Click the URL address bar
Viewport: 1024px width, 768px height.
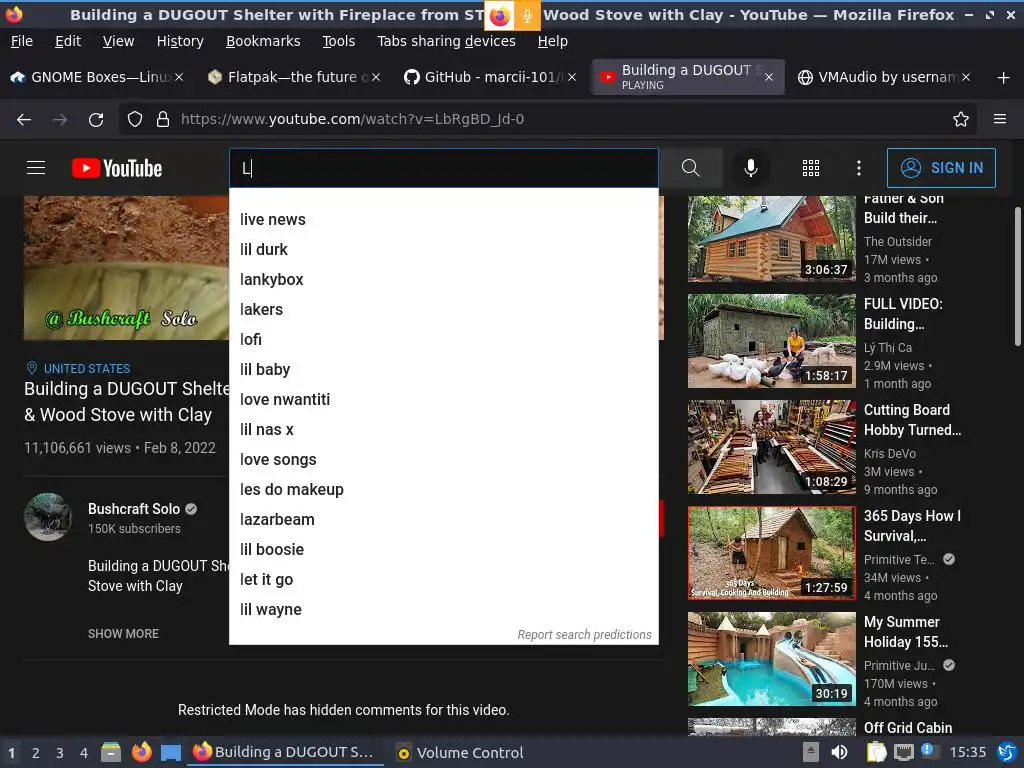pyautogui.click(x=549, y=119)
